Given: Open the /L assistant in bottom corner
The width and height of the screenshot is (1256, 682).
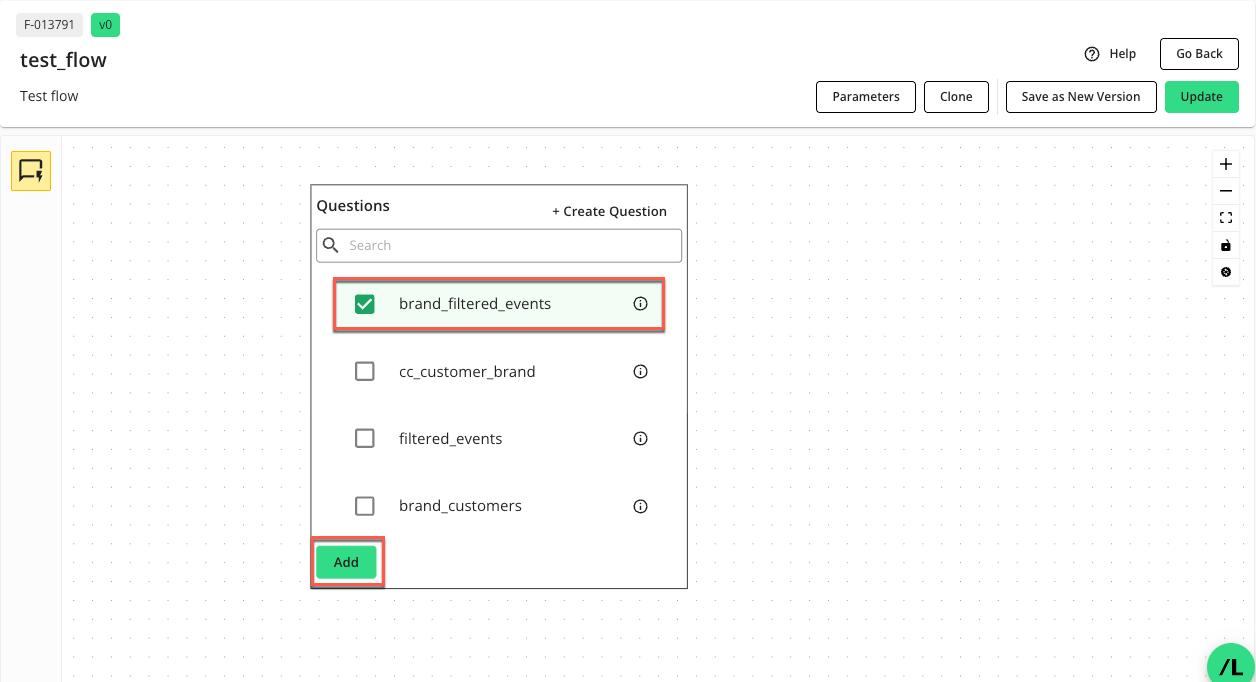Looking at the screenshot, I should pyautogui.click(x=1229, y=663).
